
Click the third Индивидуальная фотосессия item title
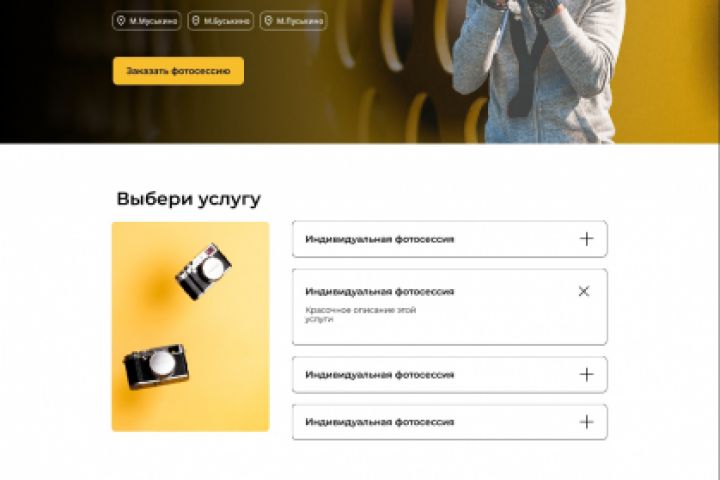tap(380, 375)
